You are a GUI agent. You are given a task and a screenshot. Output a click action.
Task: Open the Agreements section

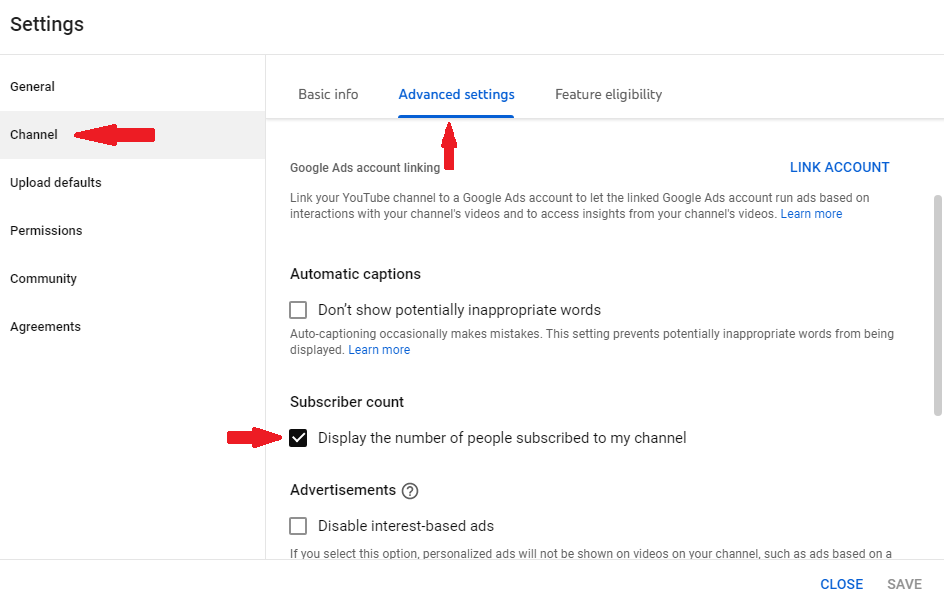pos(45,327)
